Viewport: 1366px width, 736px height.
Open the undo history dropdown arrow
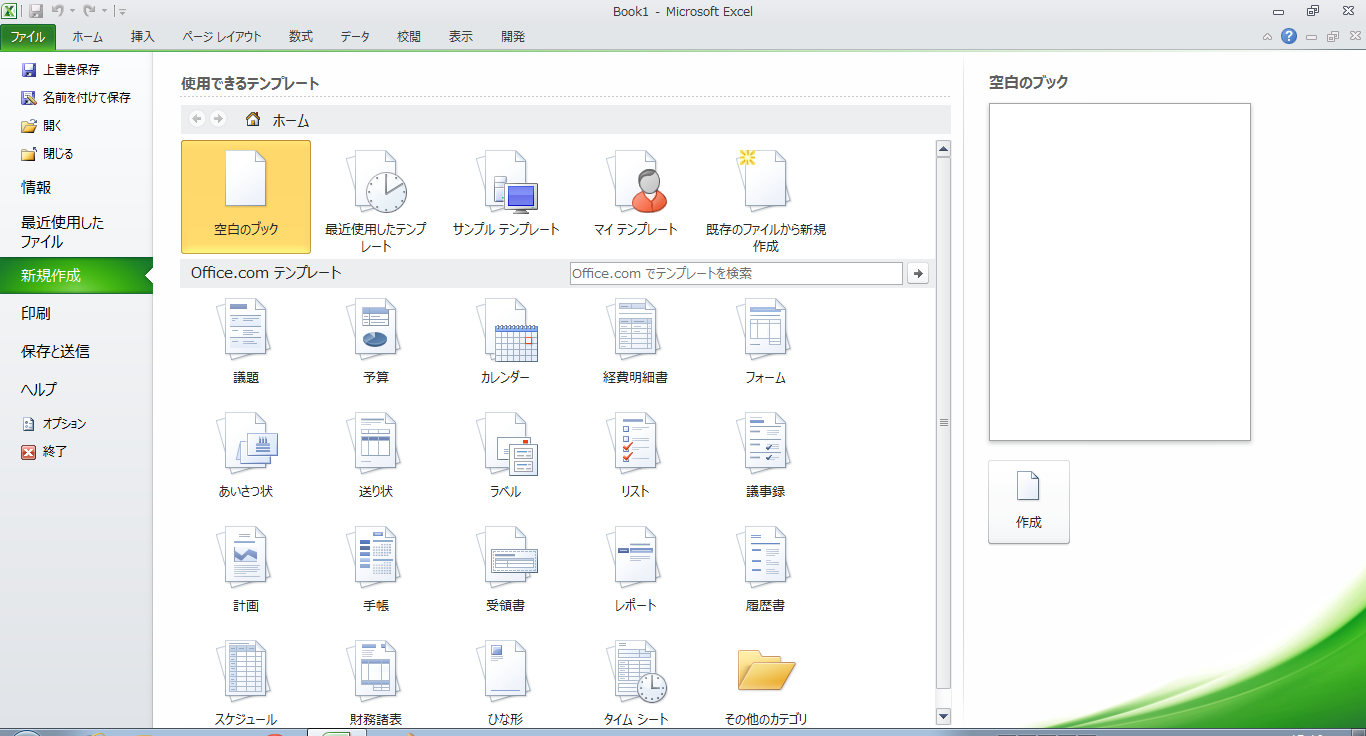73,12
